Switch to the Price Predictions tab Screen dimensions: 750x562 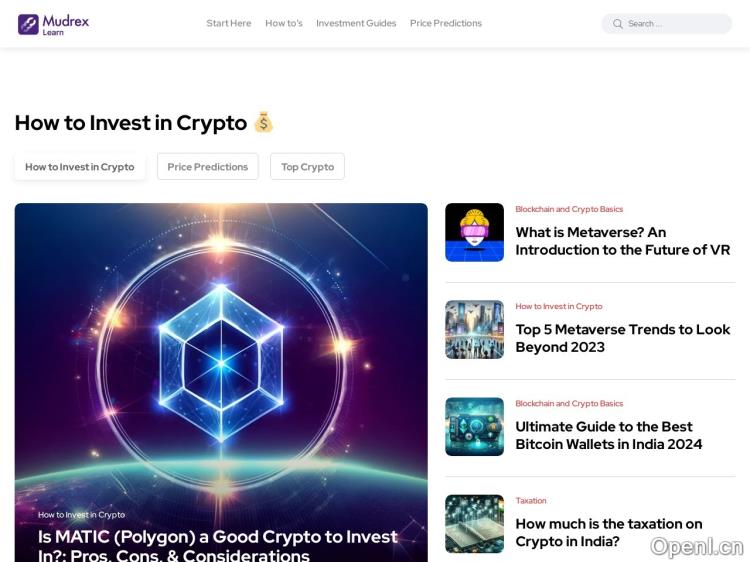tap(208, 167)
